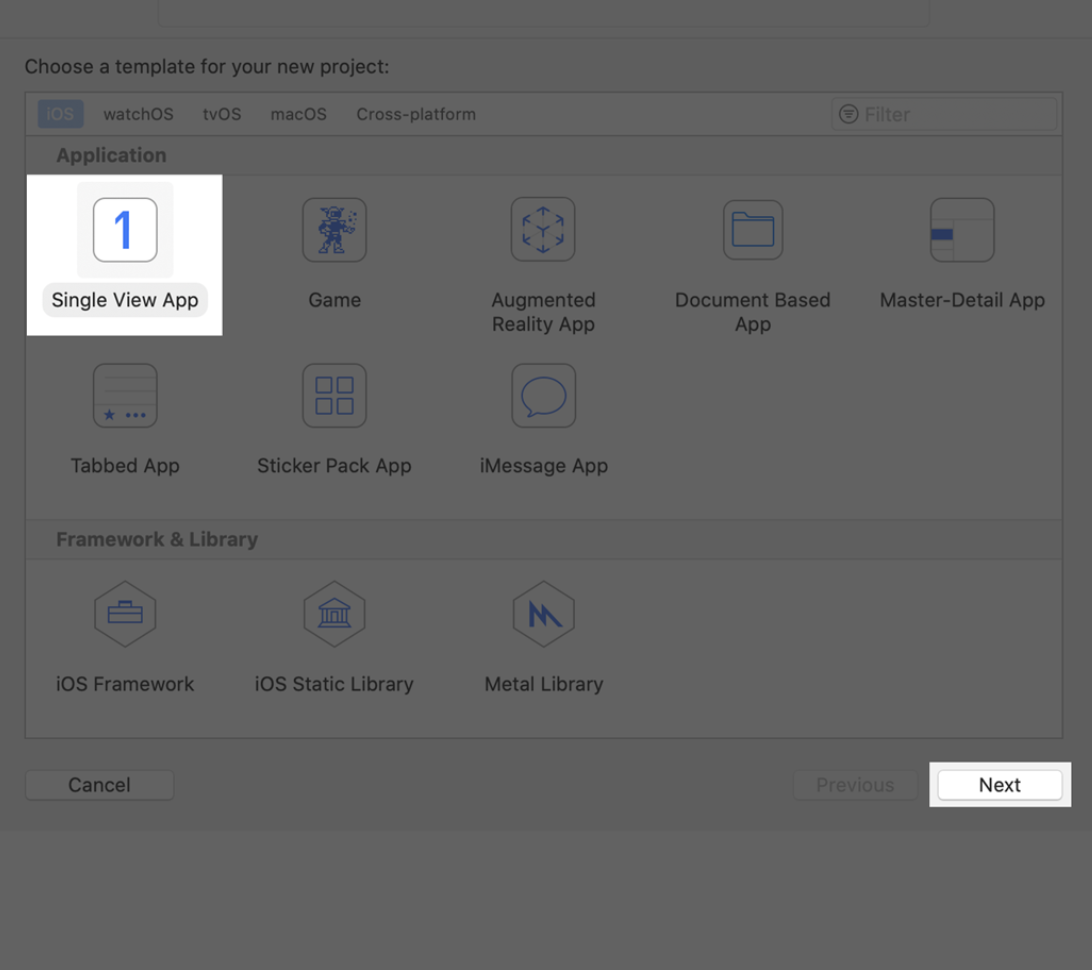Open the Cross-platform tab
Image resolution: width=1092 pixels, height=970 pixels.
(x=416, y=114)
